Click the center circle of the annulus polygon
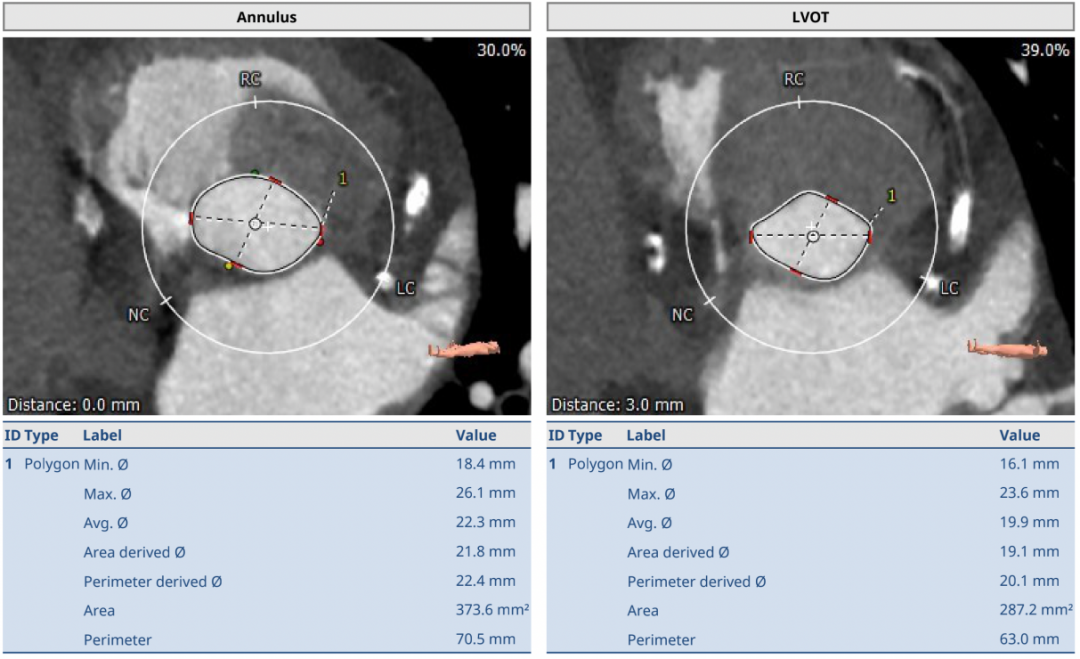The width and height of the screenshot is (1080, 659). click(x=255, y=224)
